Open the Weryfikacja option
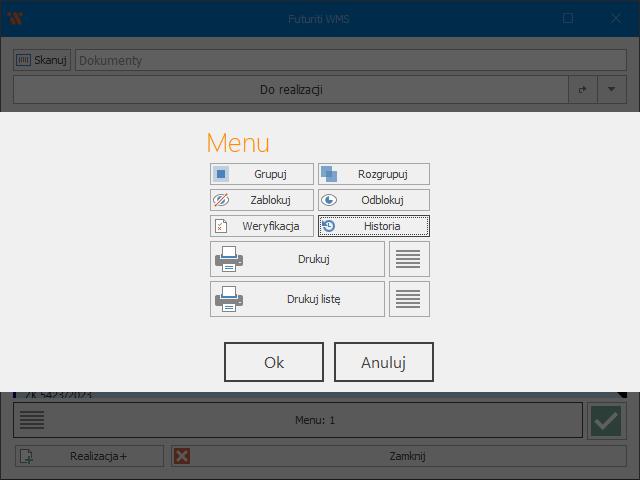The width and height of the screenshot is (640, 480). coord(261,226)
